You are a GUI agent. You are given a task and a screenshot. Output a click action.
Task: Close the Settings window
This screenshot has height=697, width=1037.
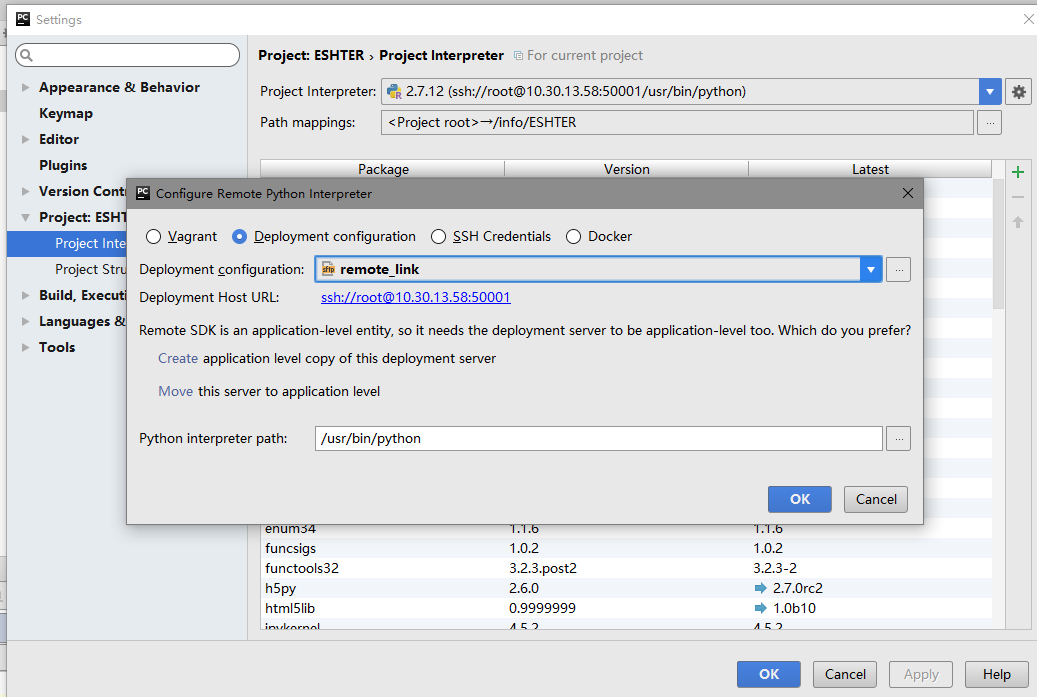[x=1028, y=19]
